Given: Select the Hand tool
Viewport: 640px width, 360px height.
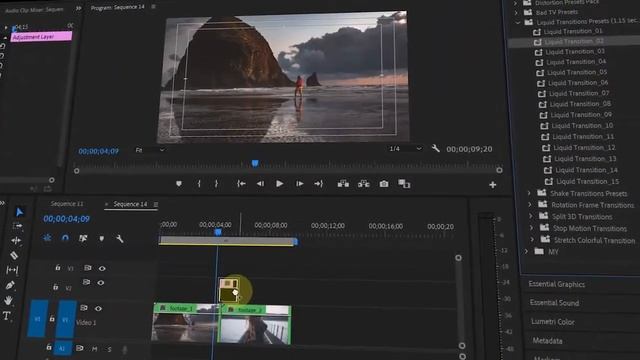Looking at the screenshot, I should [9, 300].
